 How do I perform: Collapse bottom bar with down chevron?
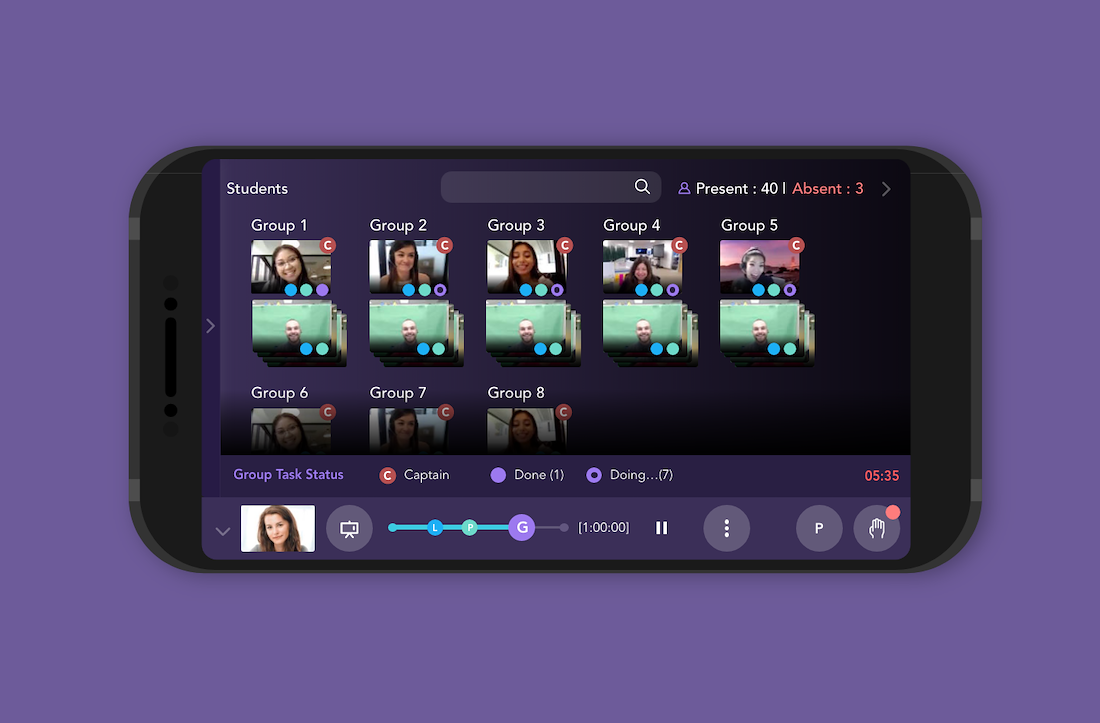tap(222, 532)
